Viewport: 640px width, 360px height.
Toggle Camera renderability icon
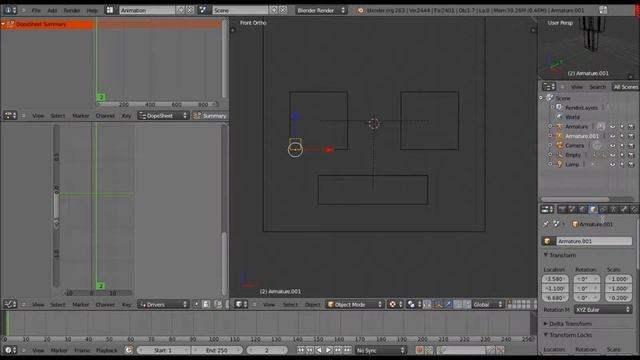631,145
